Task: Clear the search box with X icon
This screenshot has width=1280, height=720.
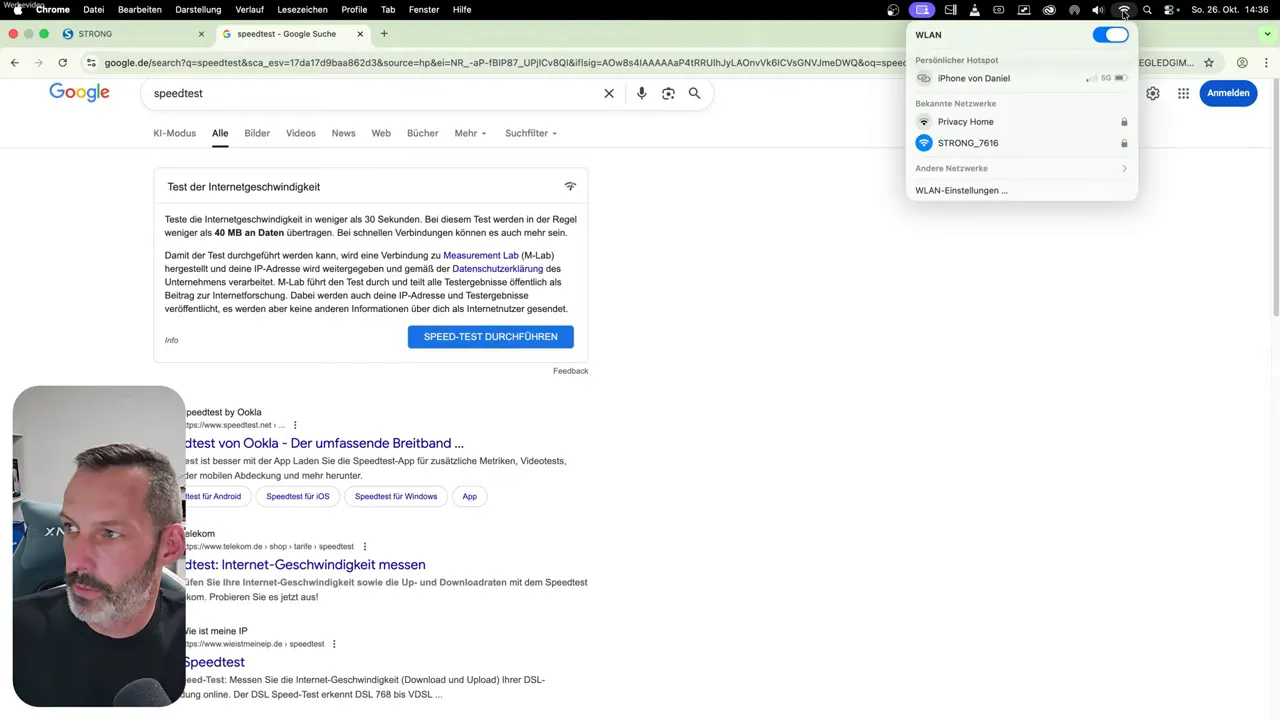Action: coord(609,93)
